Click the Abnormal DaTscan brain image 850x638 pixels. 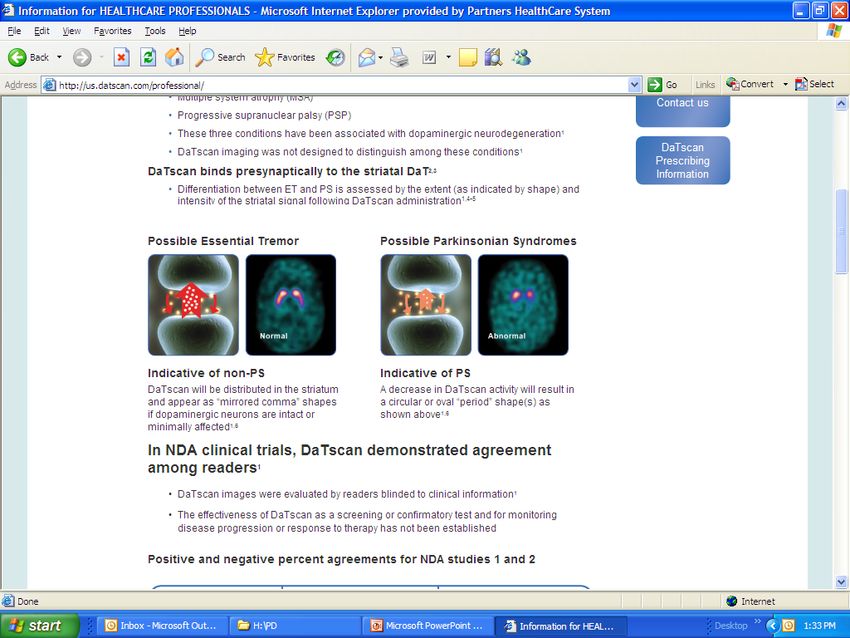tap(523, 305)
